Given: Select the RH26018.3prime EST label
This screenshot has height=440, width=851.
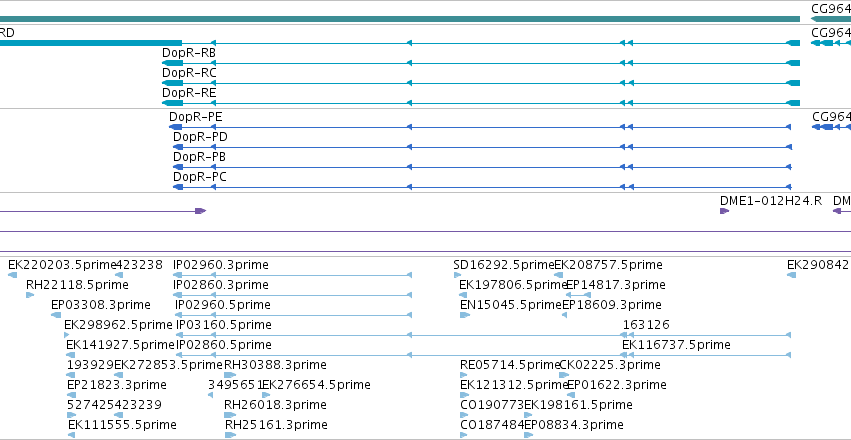Looking at the screenshot, I should pos(275,405).
